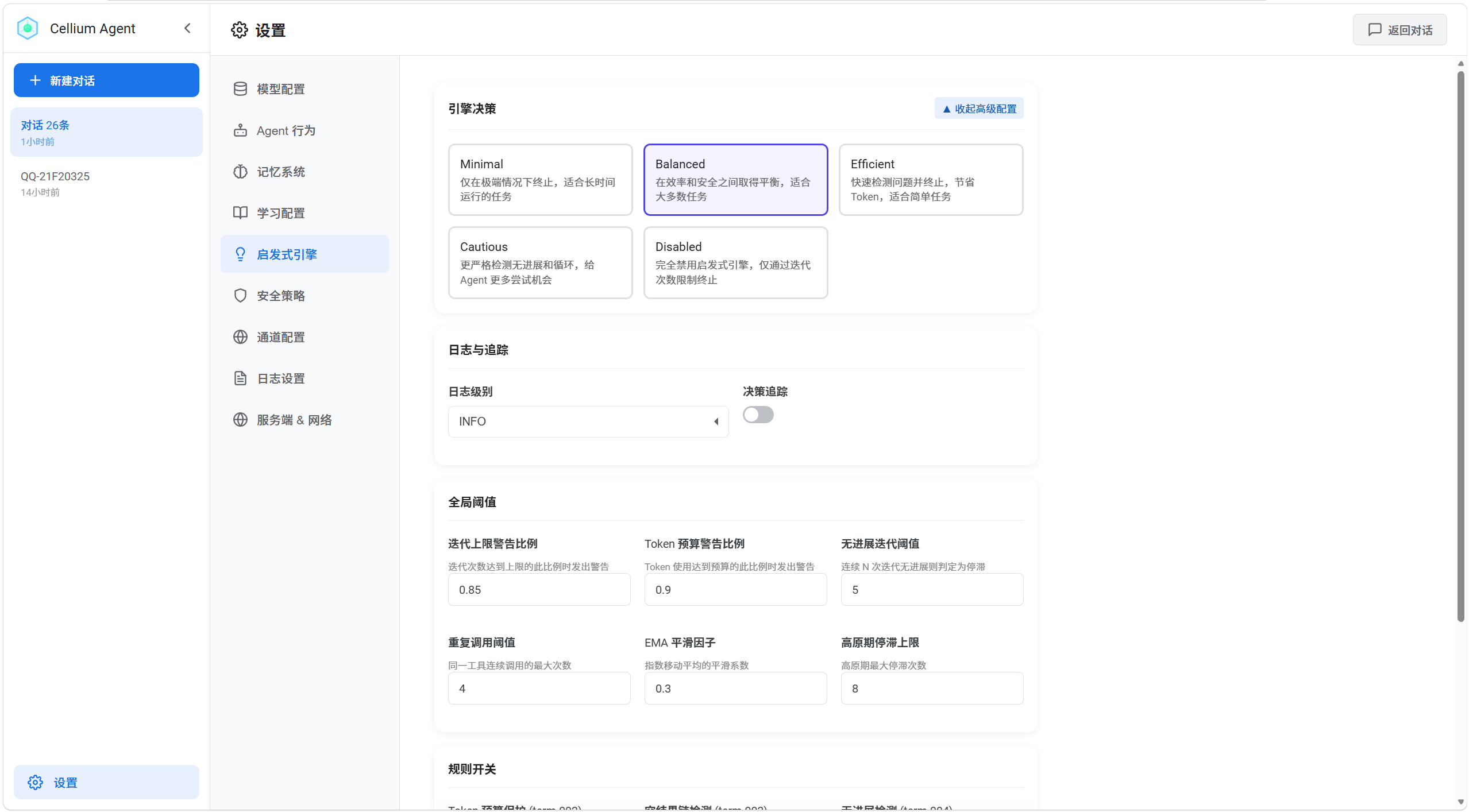Screen dimensions: 1469x812
Task: Open the 日志级别 INFO dropdown
Action: [588, 422]
